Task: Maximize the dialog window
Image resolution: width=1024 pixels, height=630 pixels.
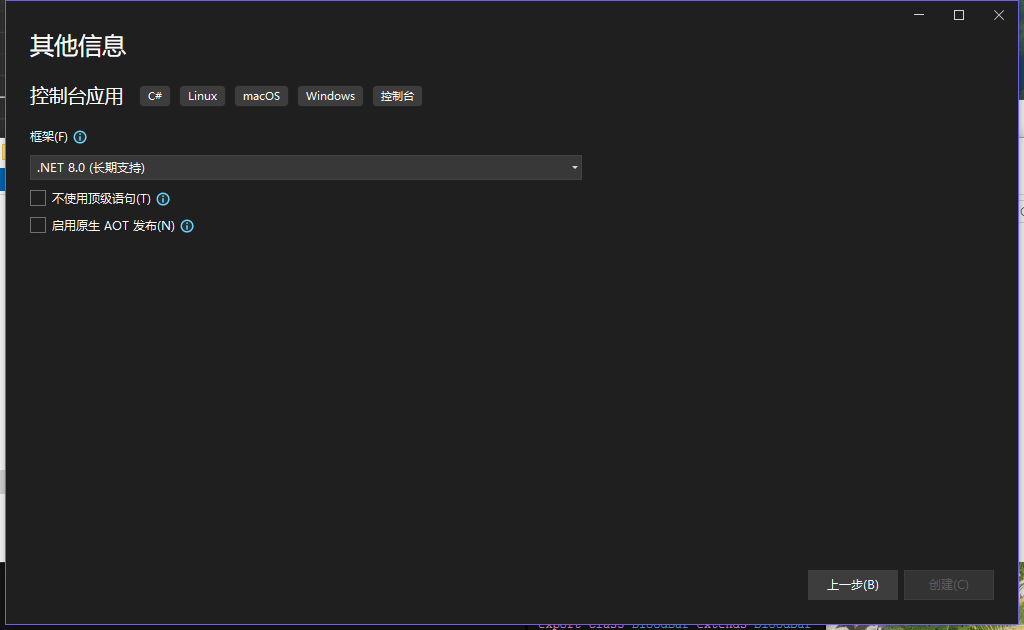Action: 959,15
